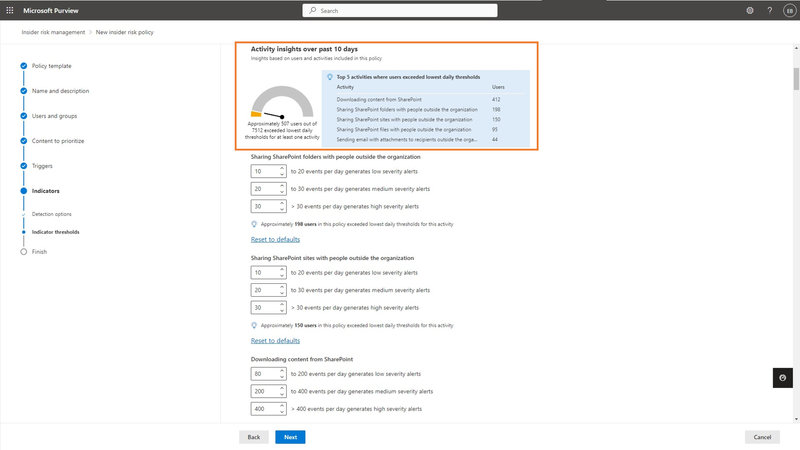Reset SharePoint folders thresholds to defaults
The height and width of the screenshot is (450, 800).
(275, 239)
